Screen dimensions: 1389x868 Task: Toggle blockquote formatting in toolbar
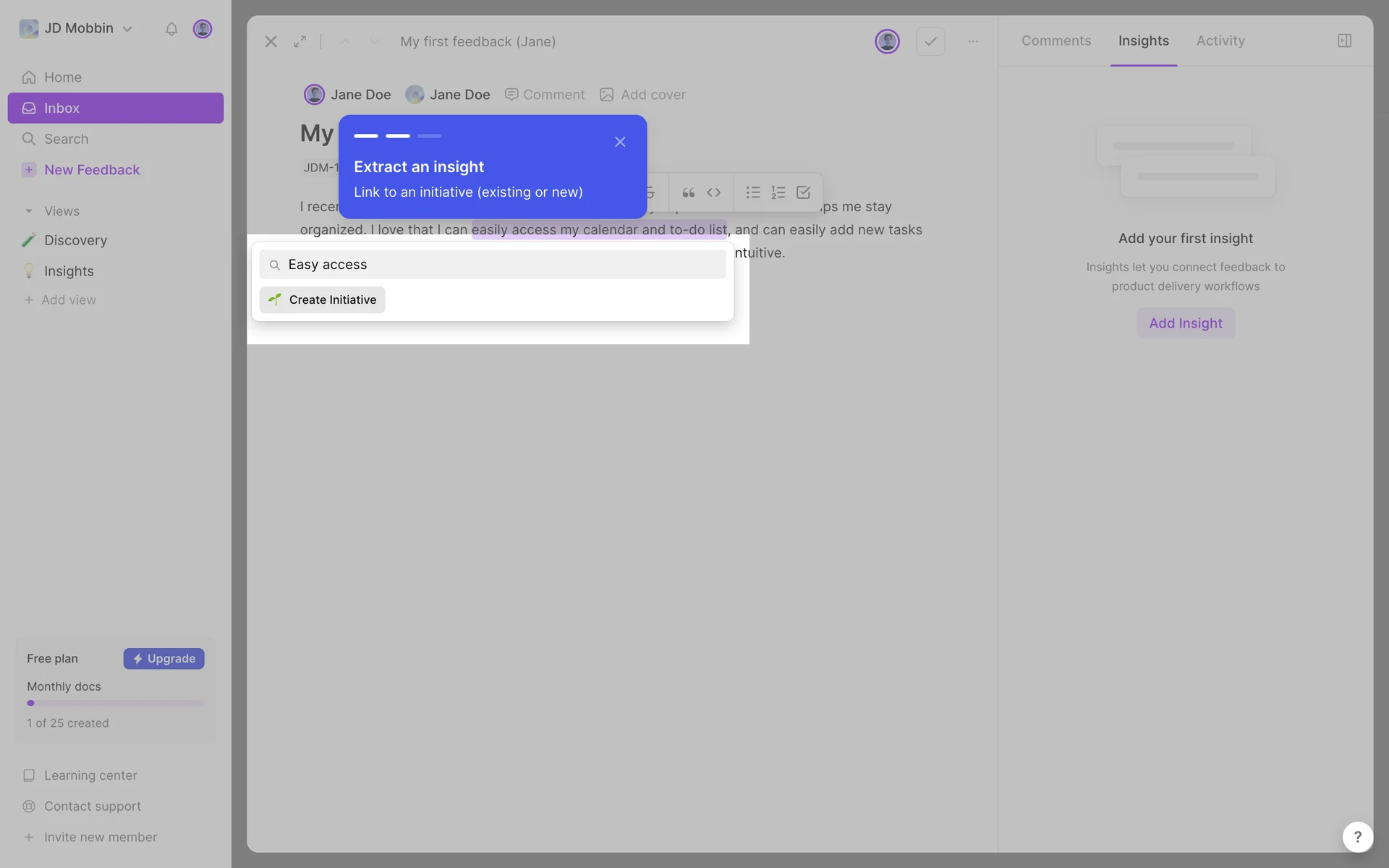(688, 192)
